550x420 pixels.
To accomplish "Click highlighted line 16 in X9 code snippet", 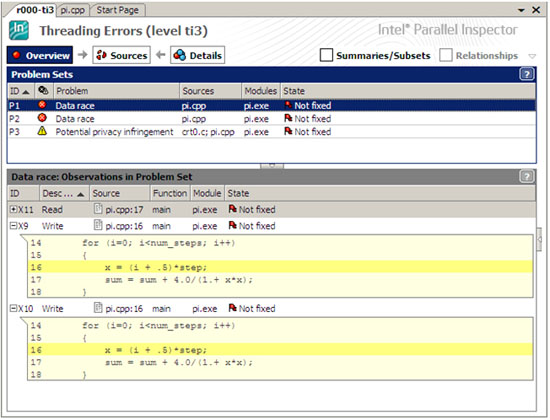I will pos(280,267).
